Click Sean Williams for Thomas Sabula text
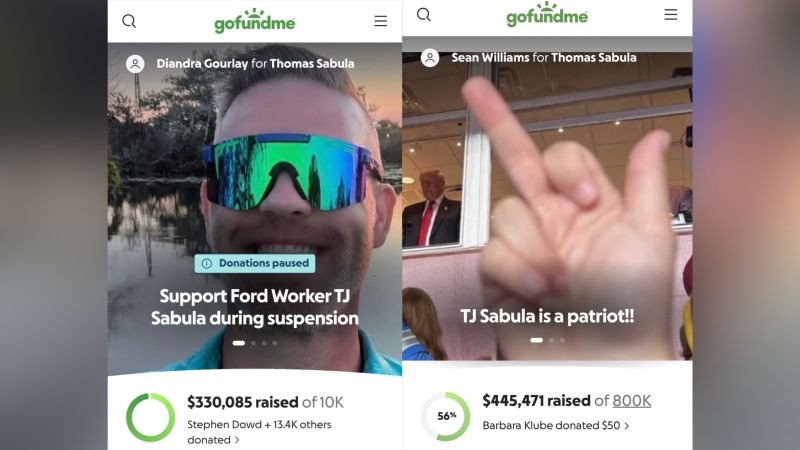 point(544,58)
